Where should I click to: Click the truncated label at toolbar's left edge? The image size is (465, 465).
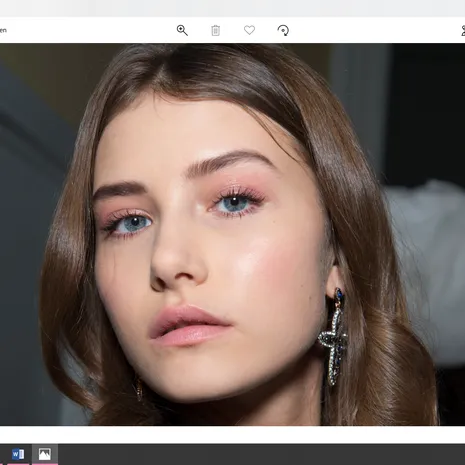click(x=3, y=30)
